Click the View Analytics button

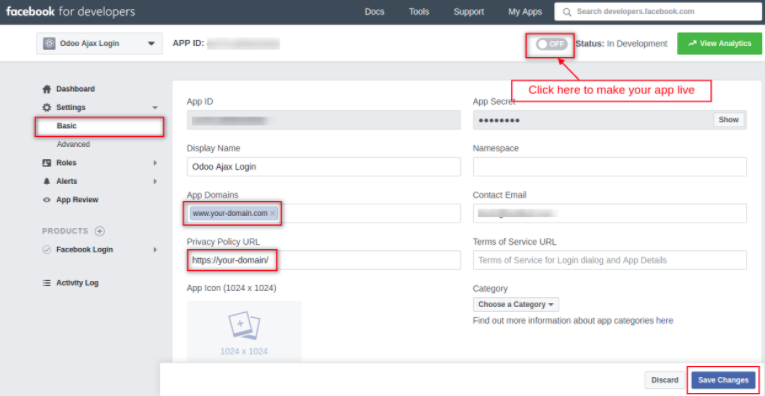pos(719,43)
